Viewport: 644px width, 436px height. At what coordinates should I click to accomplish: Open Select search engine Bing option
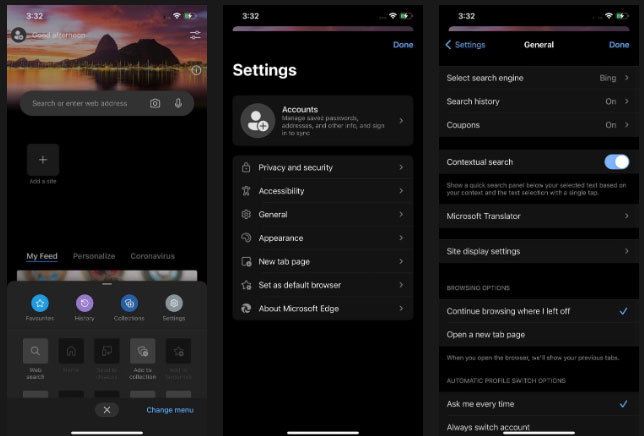pyautogui.click(x=538, y=78)
